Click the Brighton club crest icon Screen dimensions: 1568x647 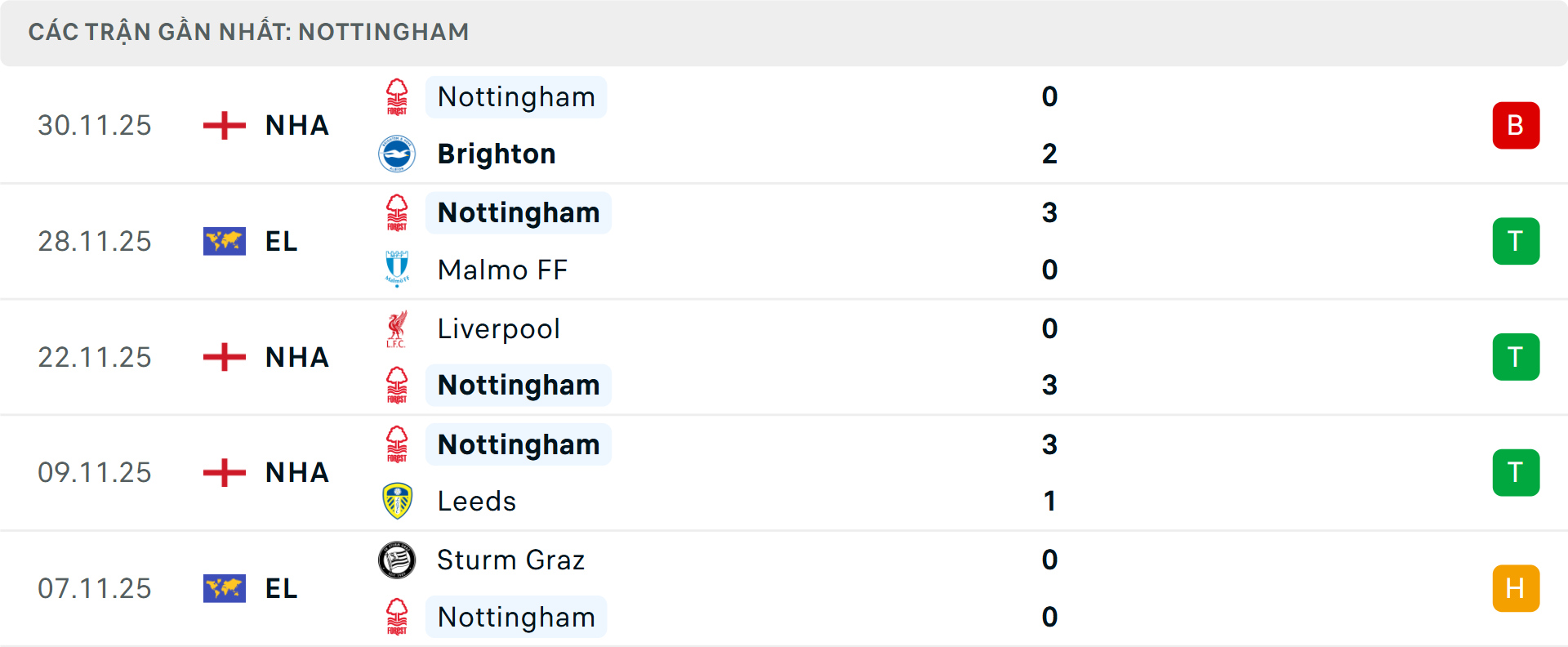click(x=397, y=154)
